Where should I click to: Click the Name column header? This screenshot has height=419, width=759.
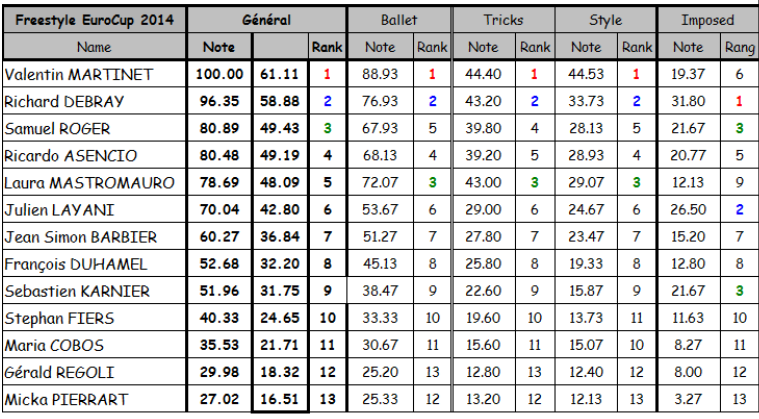pos(94,47)
